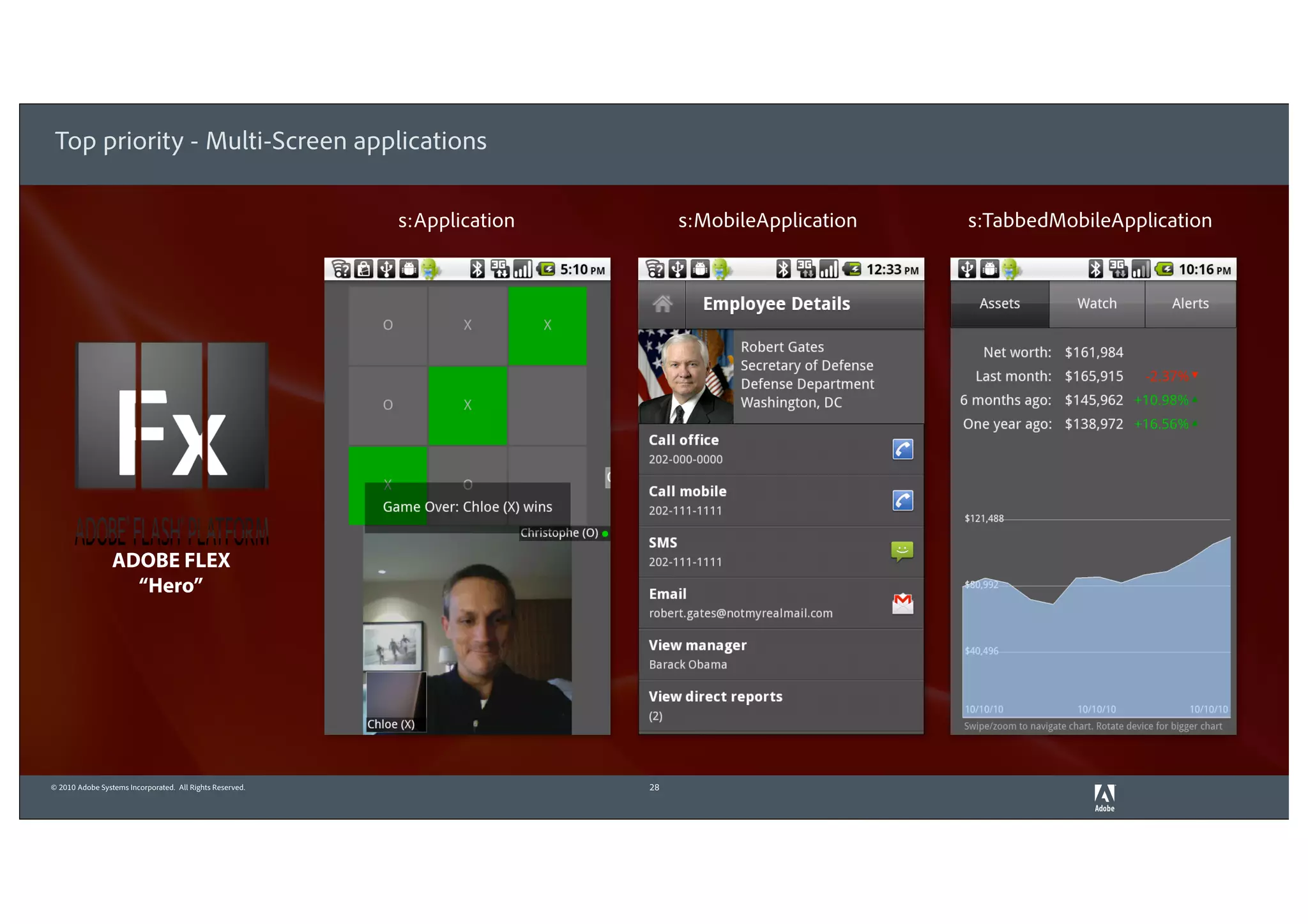Image resolution: width=1308 pixels, height=924 pixels.
Task: Tap Wi-Fi icon in the 12:33 PM status bar
Action: click(655, 269)
